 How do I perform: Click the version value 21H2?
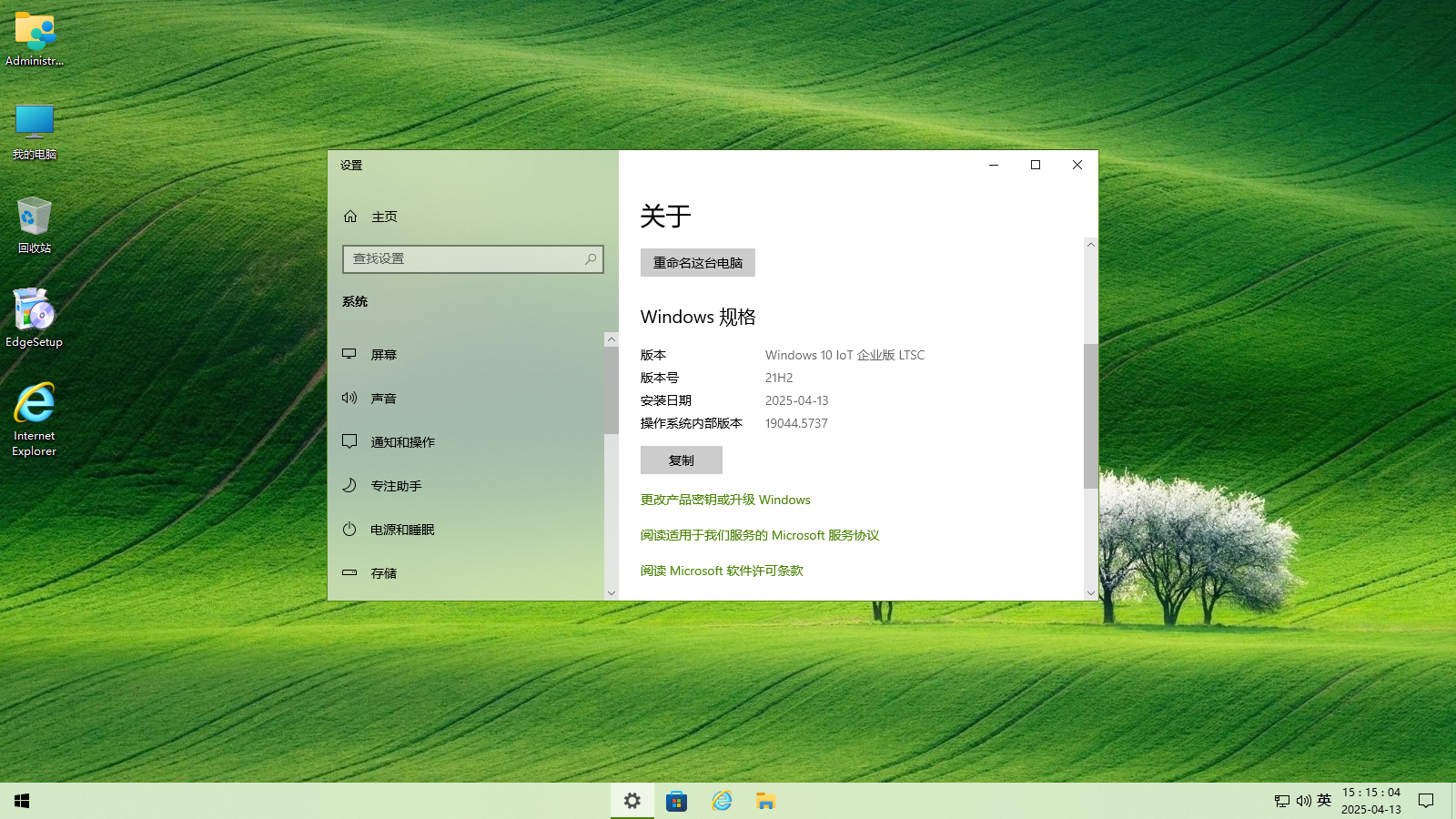click(779, 378)
